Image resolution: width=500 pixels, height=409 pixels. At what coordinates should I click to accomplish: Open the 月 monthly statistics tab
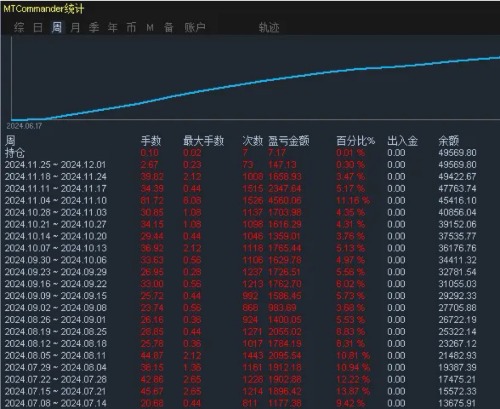[x=75, y=27]
